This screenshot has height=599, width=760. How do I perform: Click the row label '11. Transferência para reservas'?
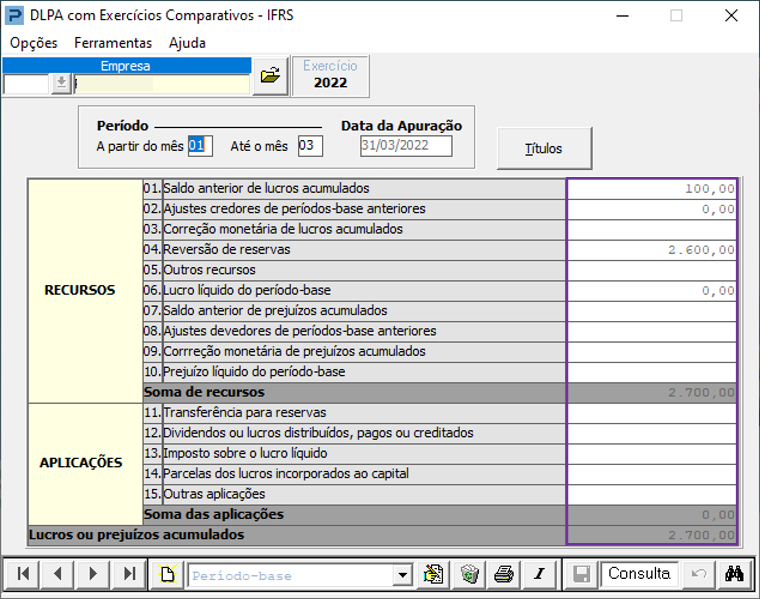354,413
